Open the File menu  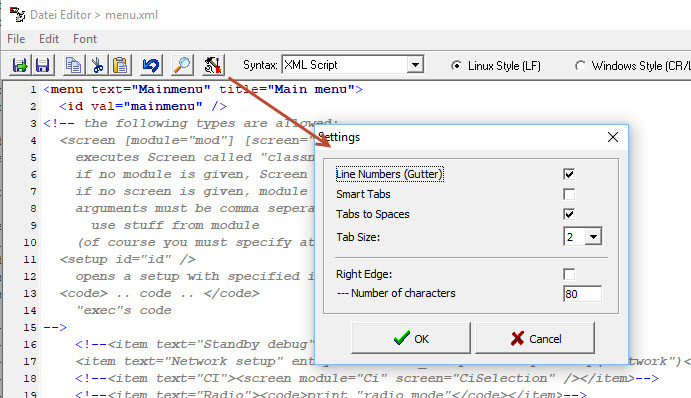pyautogui.click(x=16, y=39)
